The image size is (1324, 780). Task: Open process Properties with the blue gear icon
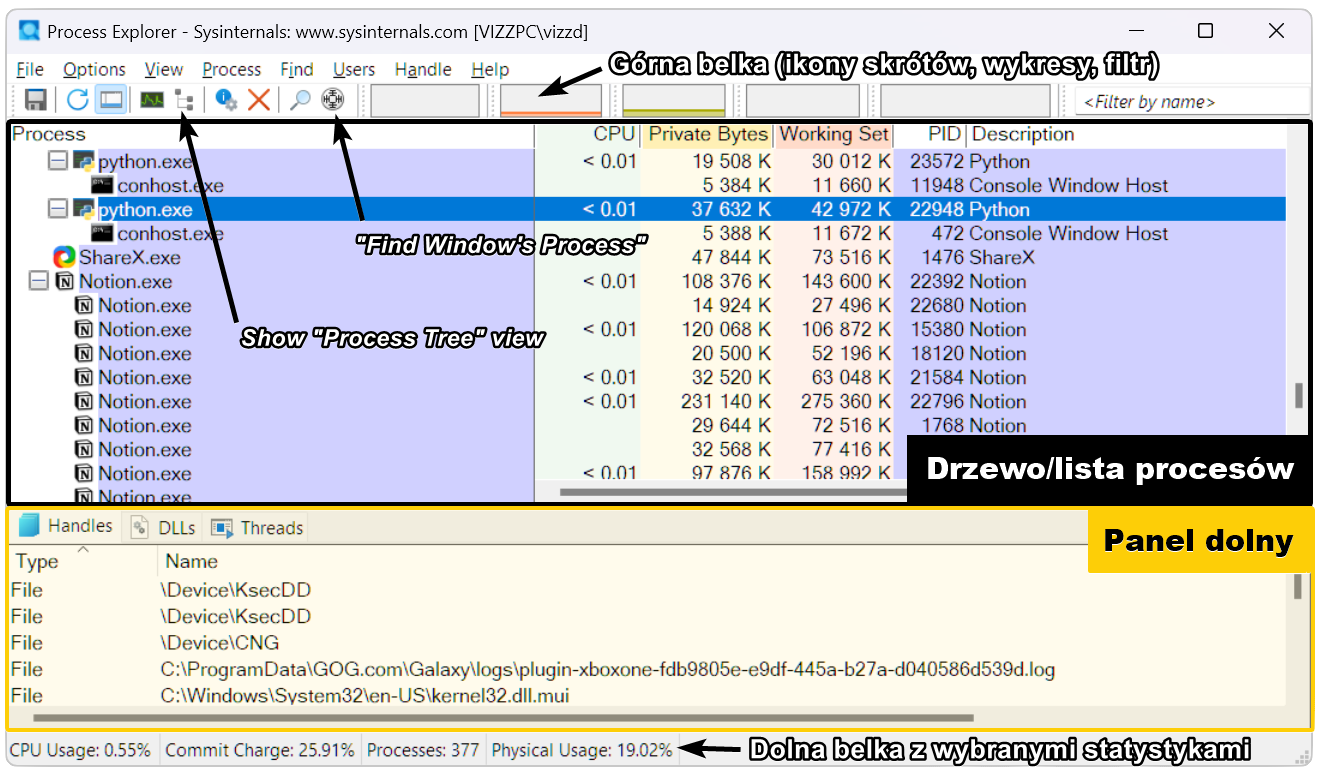pos(227,100)
